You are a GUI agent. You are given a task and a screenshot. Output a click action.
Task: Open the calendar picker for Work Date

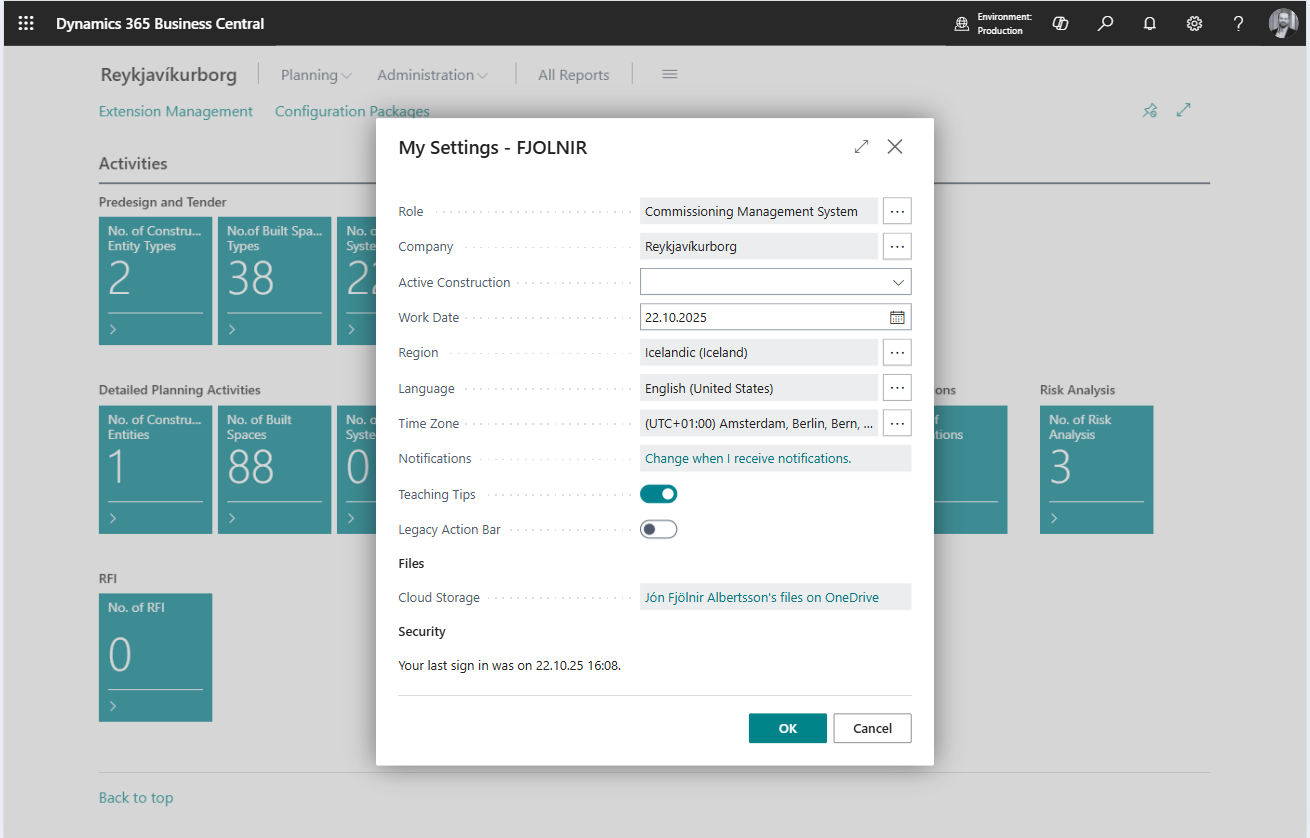(897, 317)
